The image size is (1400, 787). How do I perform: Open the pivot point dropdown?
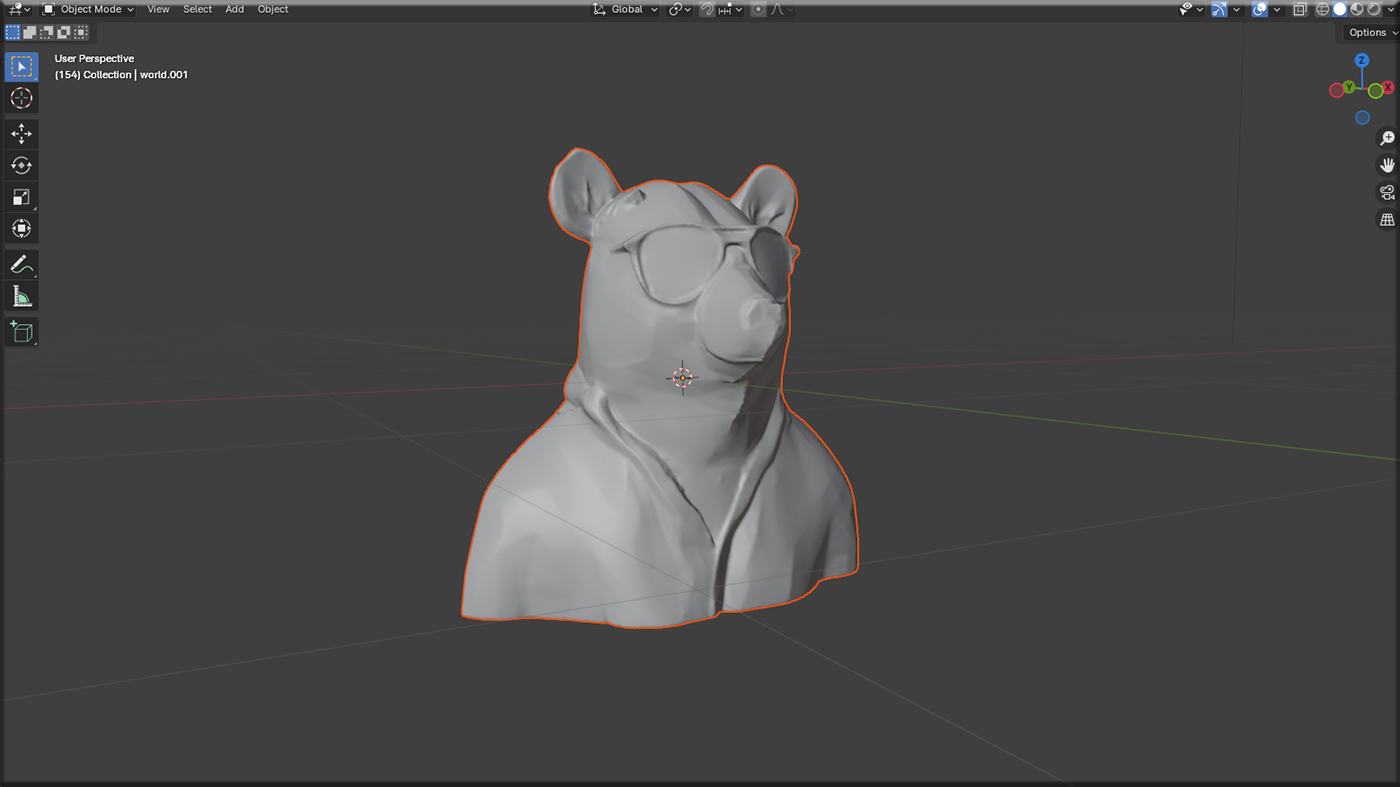678,9
